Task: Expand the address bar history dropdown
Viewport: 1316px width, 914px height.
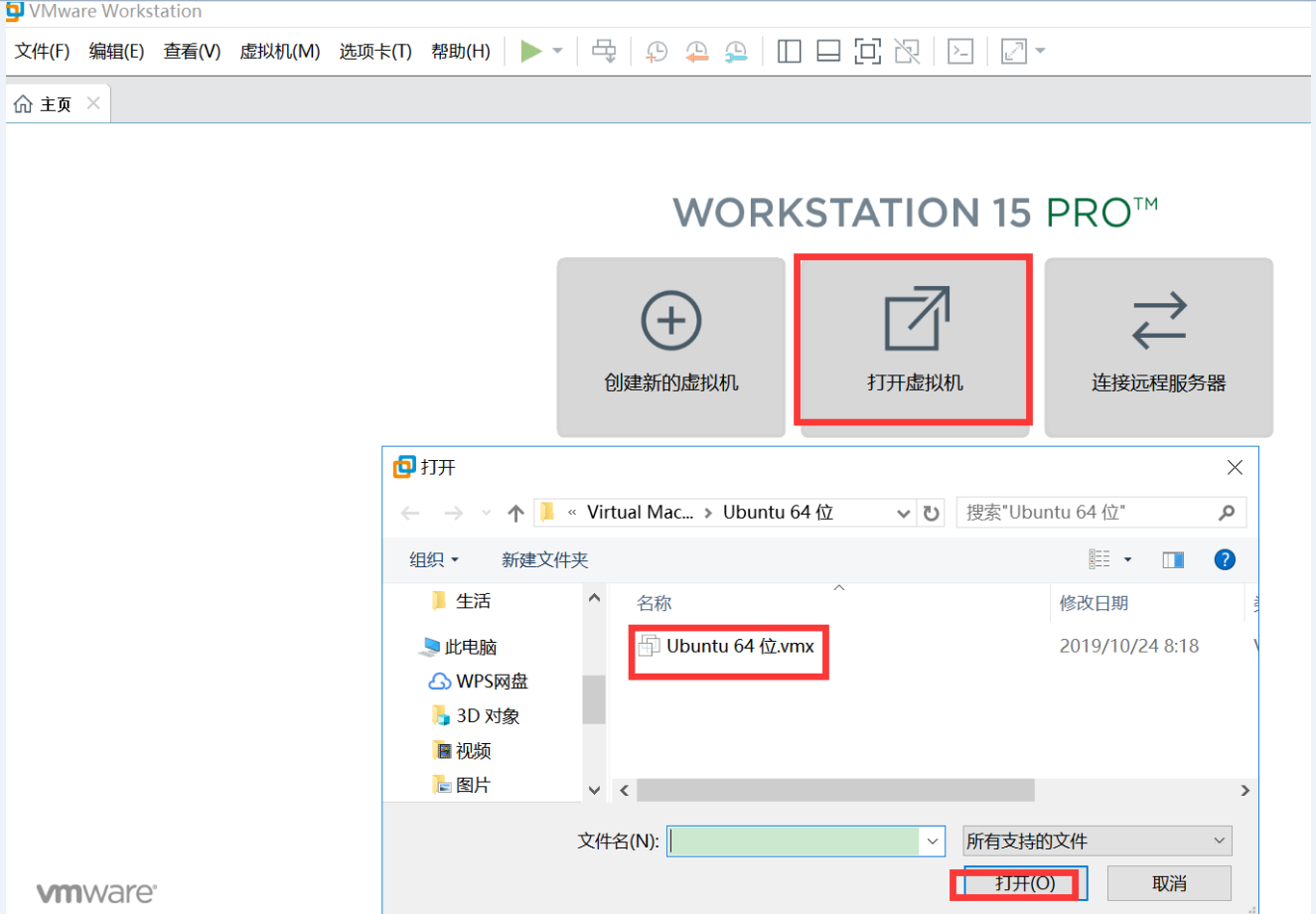Action: tap(904, 513)
